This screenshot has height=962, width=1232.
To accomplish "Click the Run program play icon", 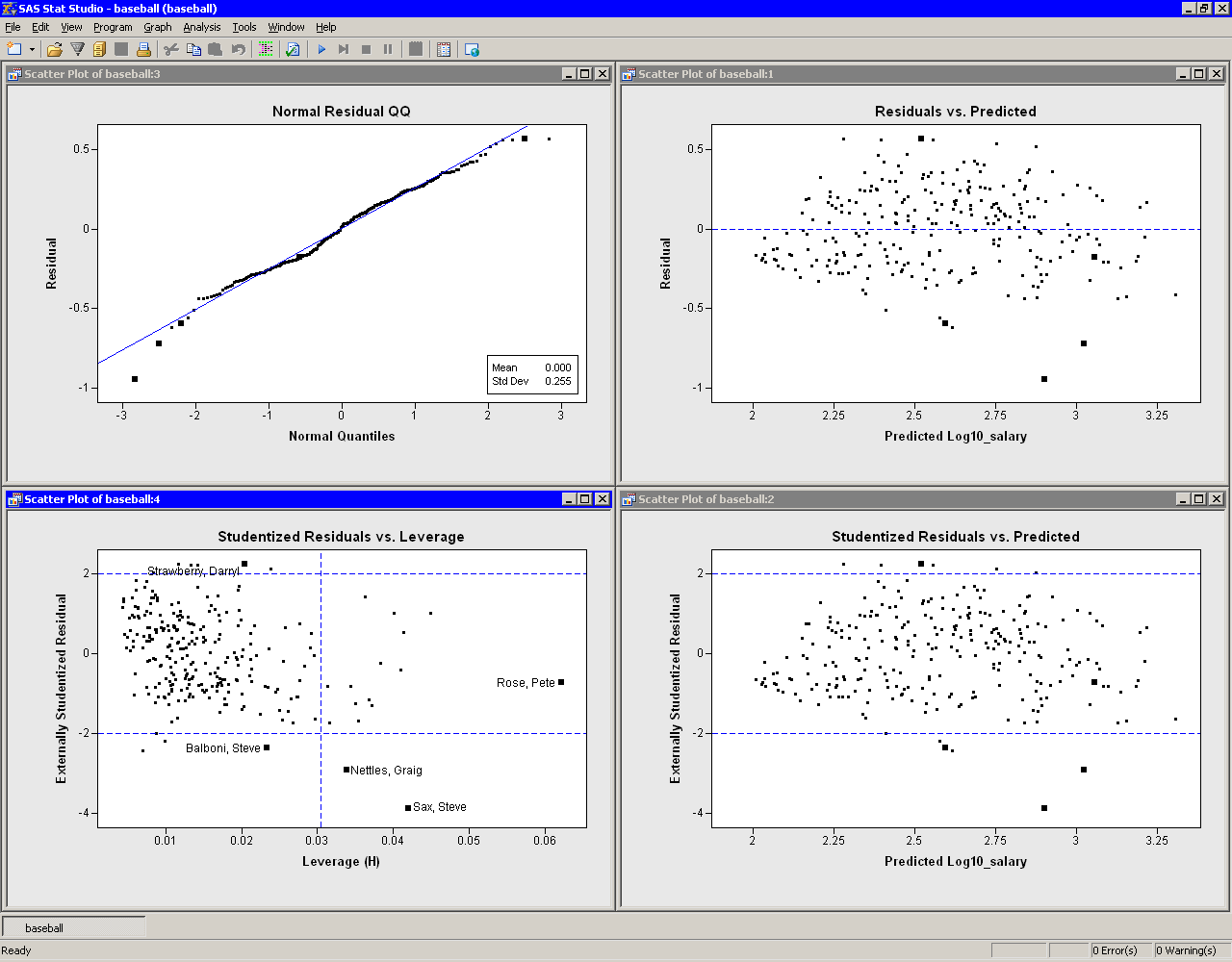I will click(x=321, y=49).
